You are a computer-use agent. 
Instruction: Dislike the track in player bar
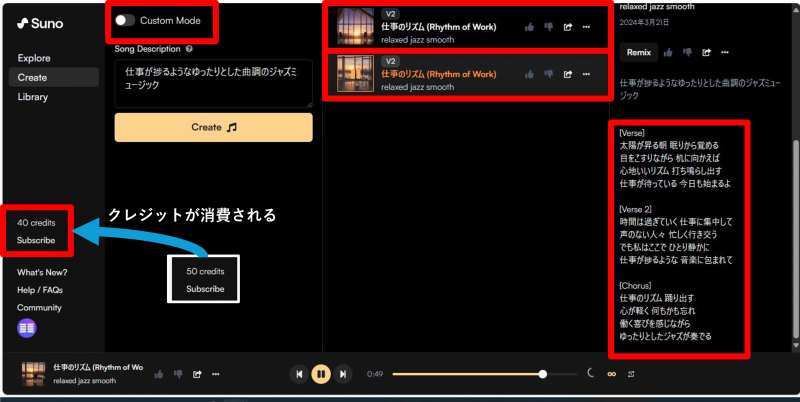click(178, 374)
